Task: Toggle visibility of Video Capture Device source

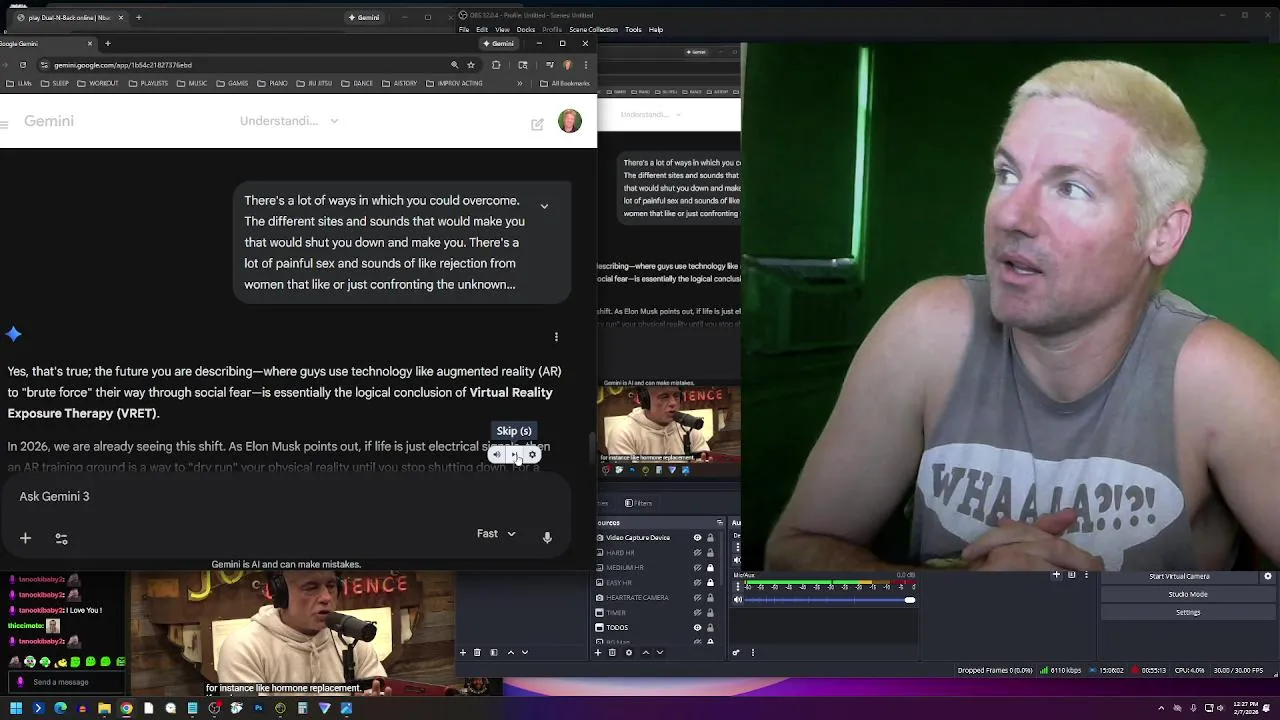Action: (x=697, y=538)
